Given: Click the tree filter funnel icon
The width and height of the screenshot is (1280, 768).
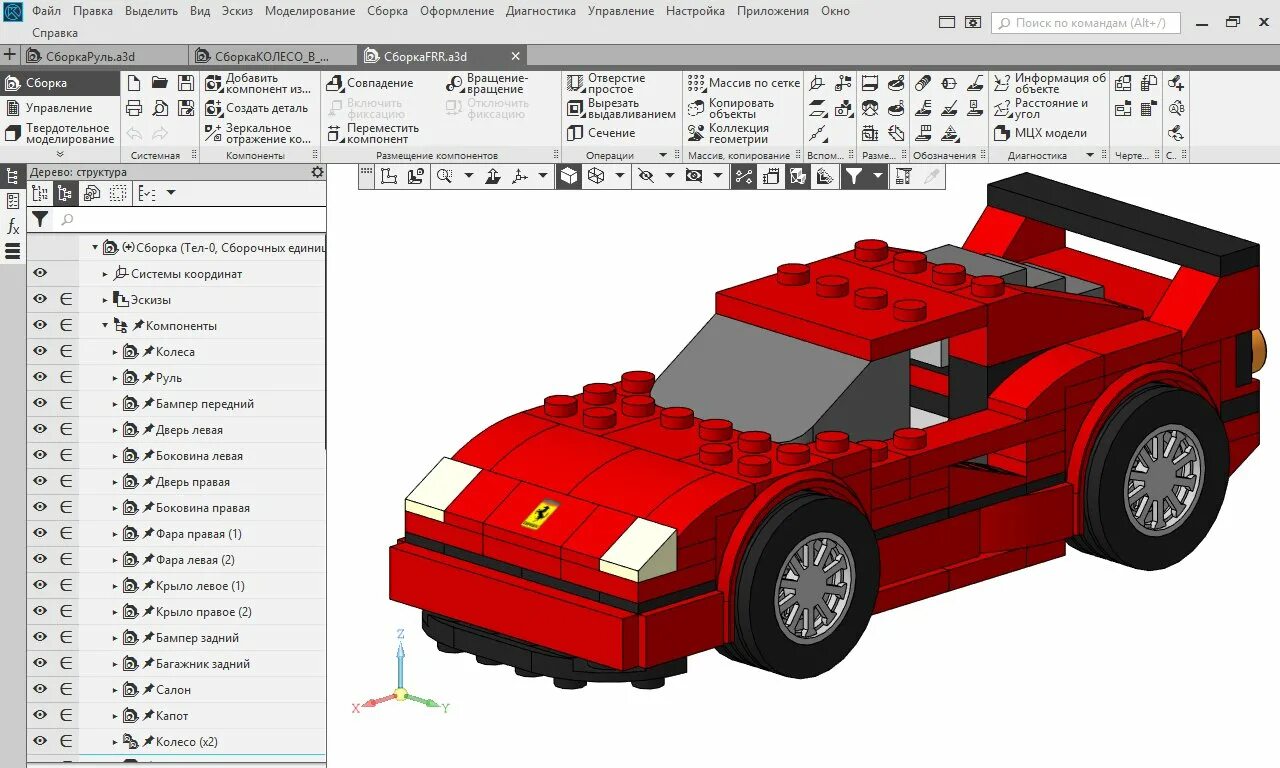Looking at the screenshot, I should point(39,219).
